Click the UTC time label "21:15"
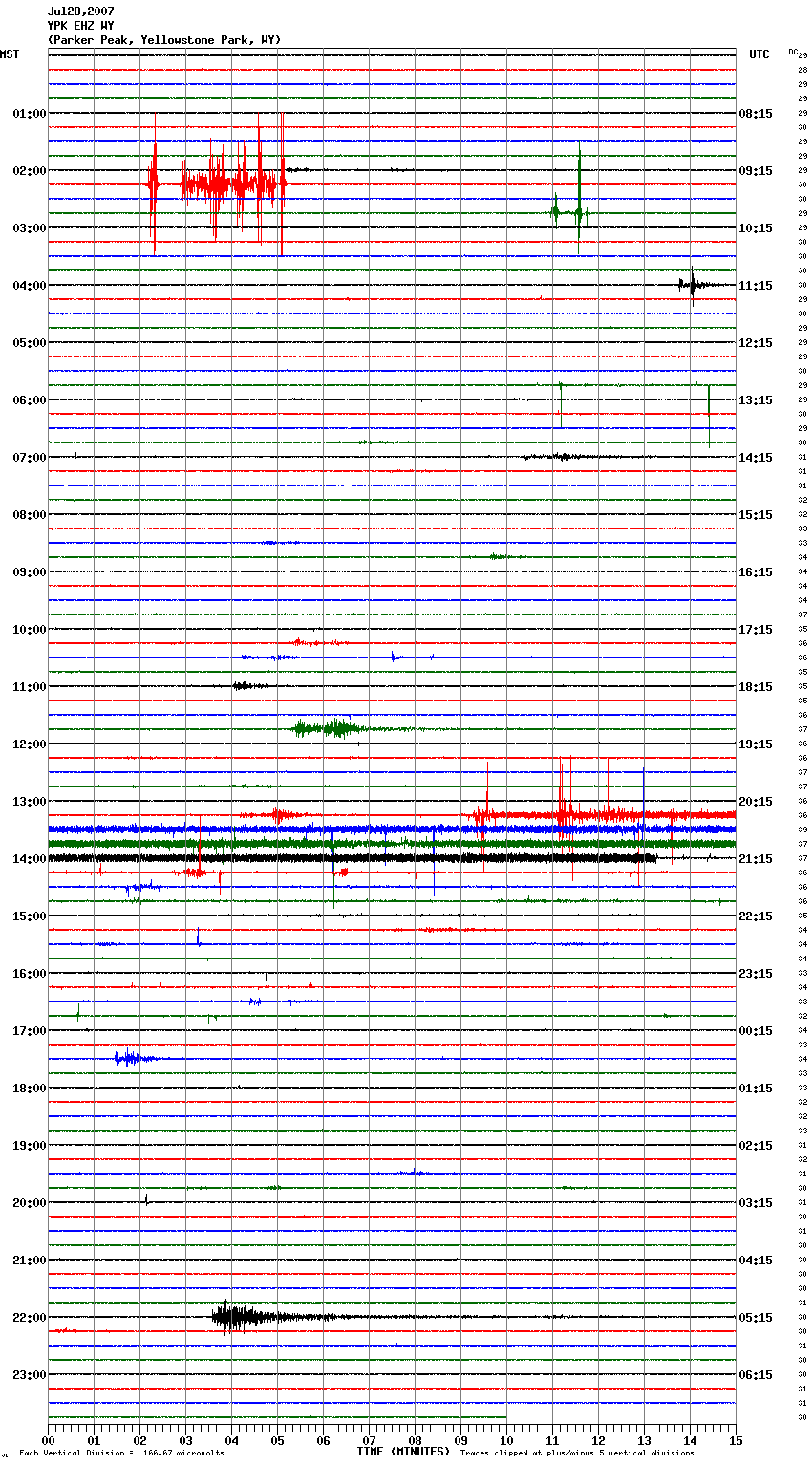 (756, 859)
